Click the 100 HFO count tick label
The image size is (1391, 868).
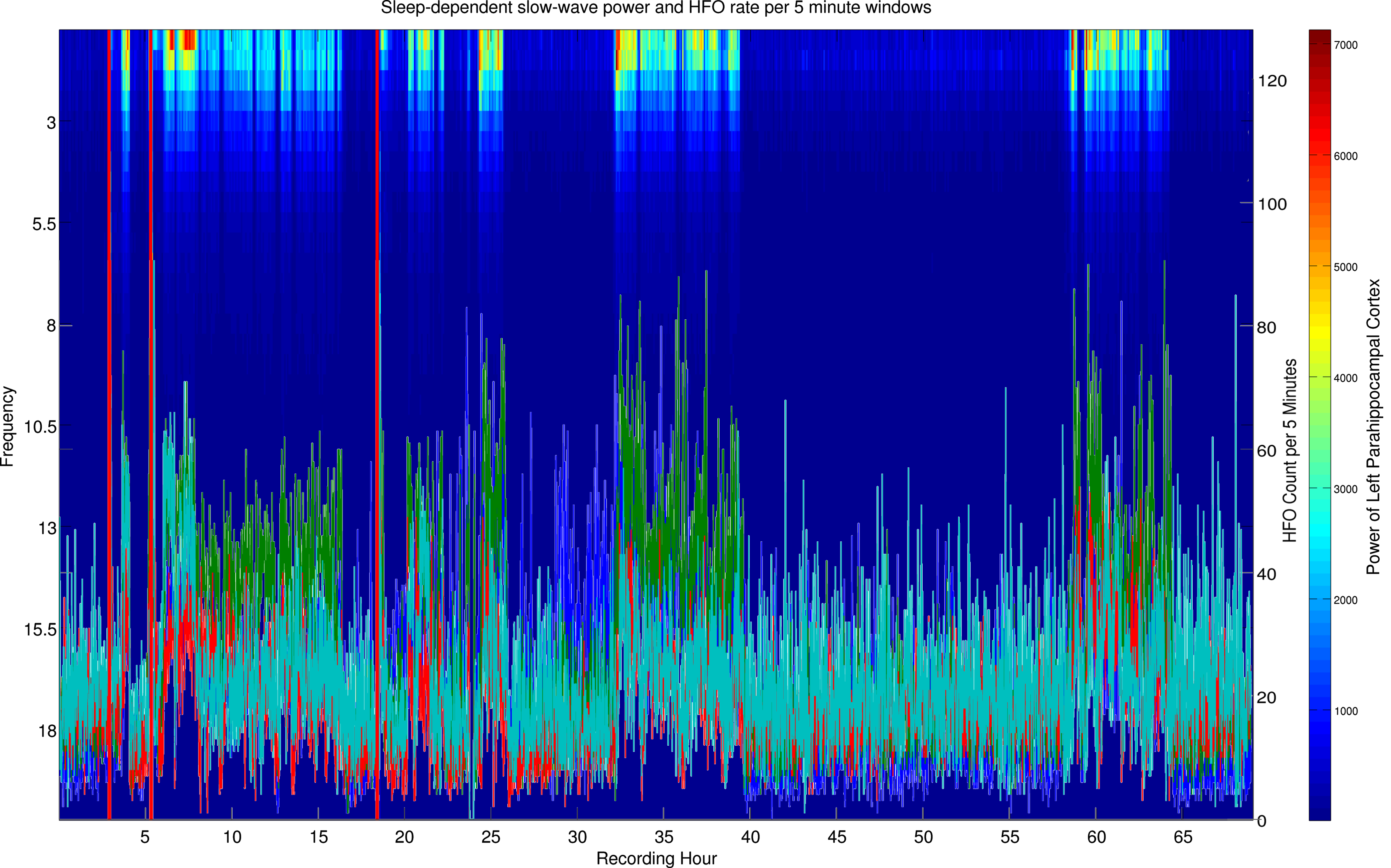pyautogui.click(x=1272, y=204)
